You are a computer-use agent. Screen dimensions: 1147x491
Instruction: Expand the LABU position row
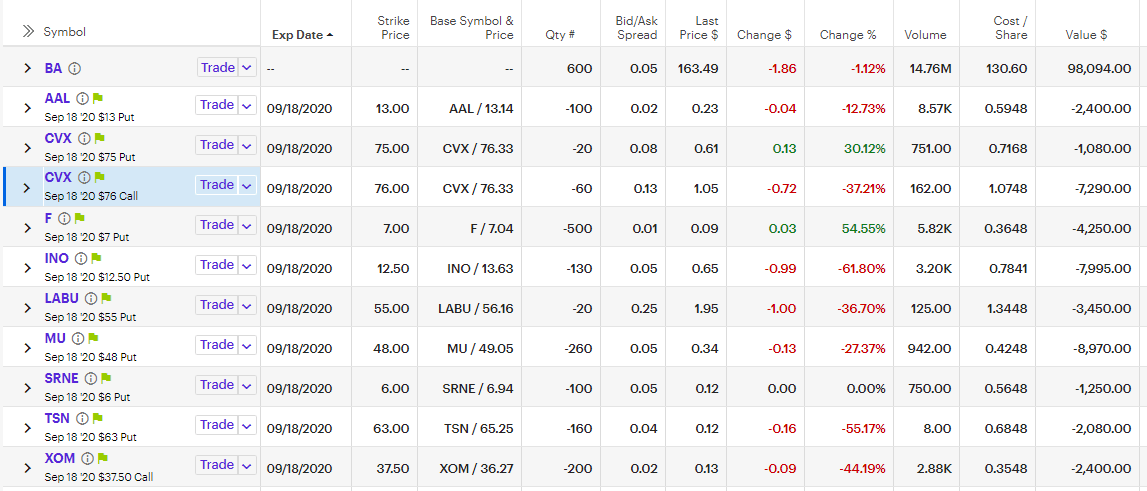(x=28, y=308)
